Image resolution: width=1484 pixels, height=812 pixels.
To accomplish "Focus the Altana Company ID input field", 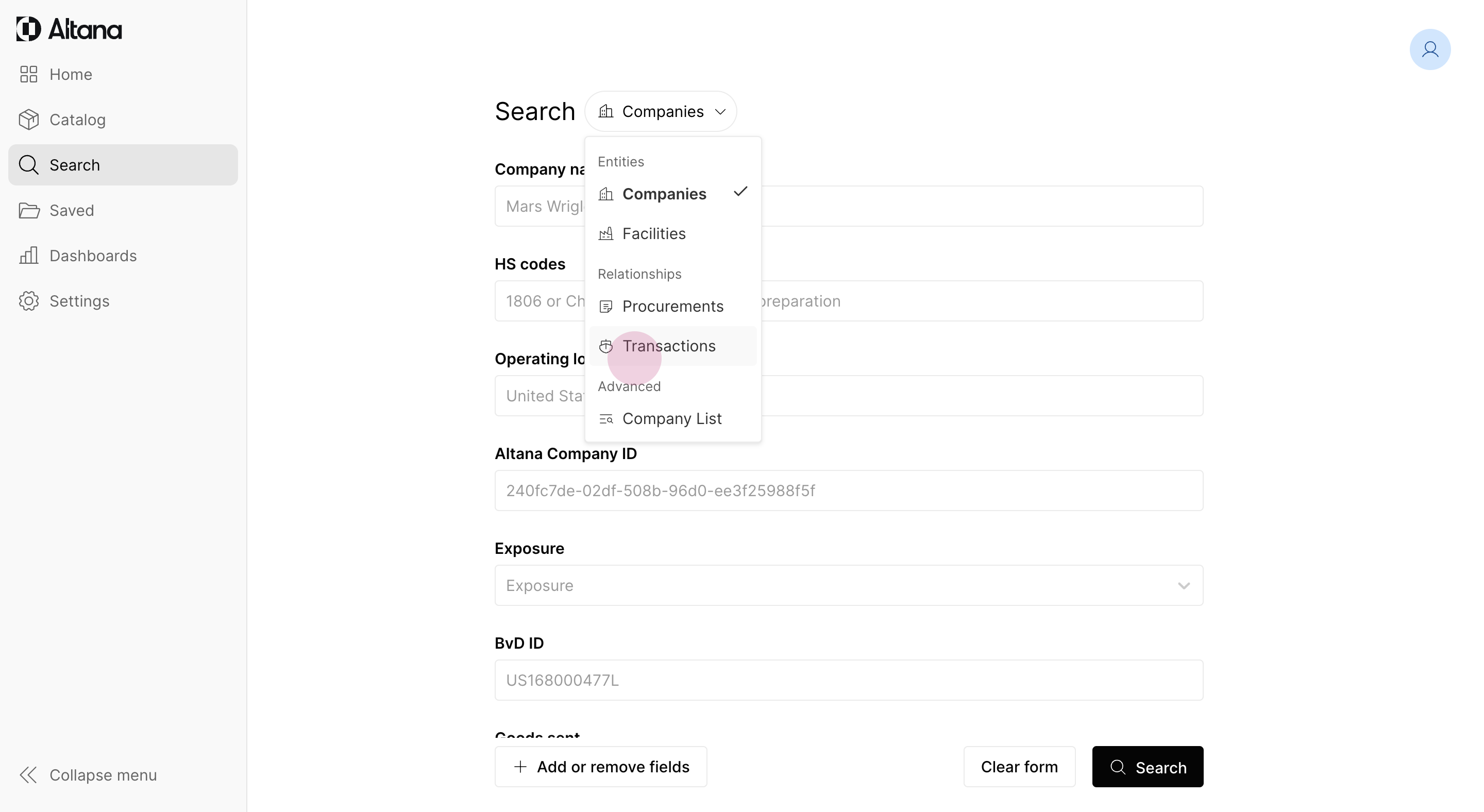I will point(849,490).
